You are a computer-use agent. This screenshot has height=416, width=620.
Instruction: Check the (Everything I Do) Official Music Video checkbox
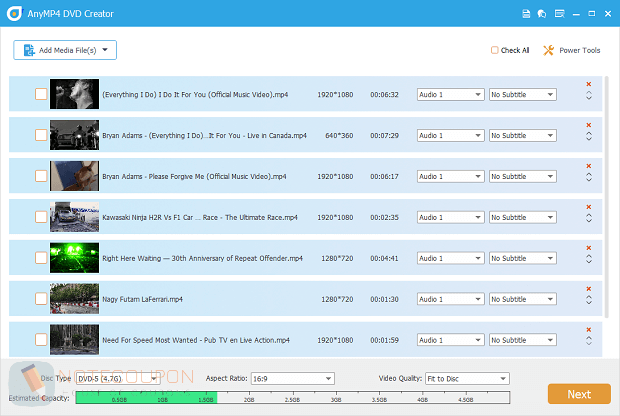point(41,94)
